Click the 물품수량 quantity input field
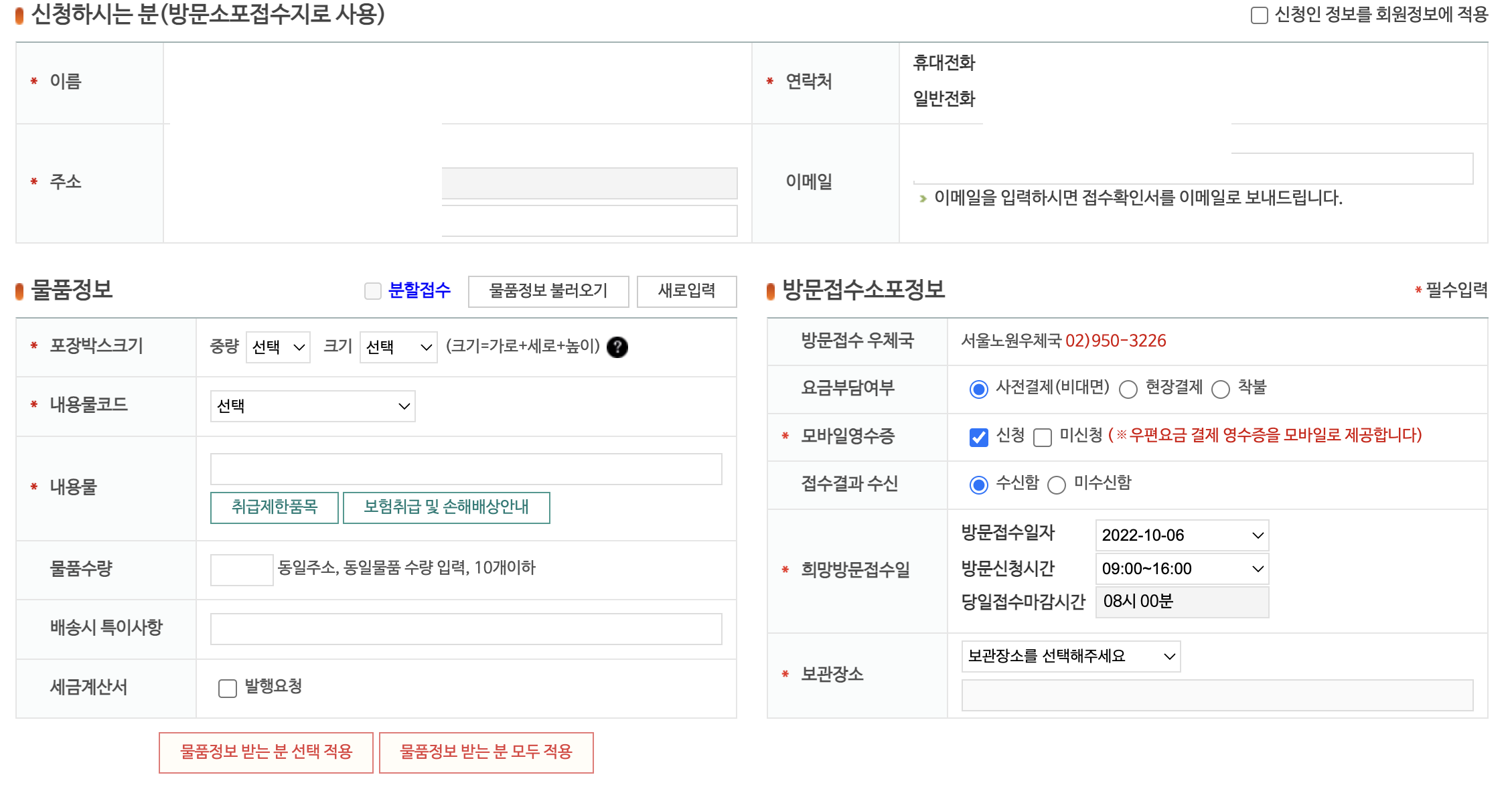The image size is (1512, 787). [x=242, y=570]
